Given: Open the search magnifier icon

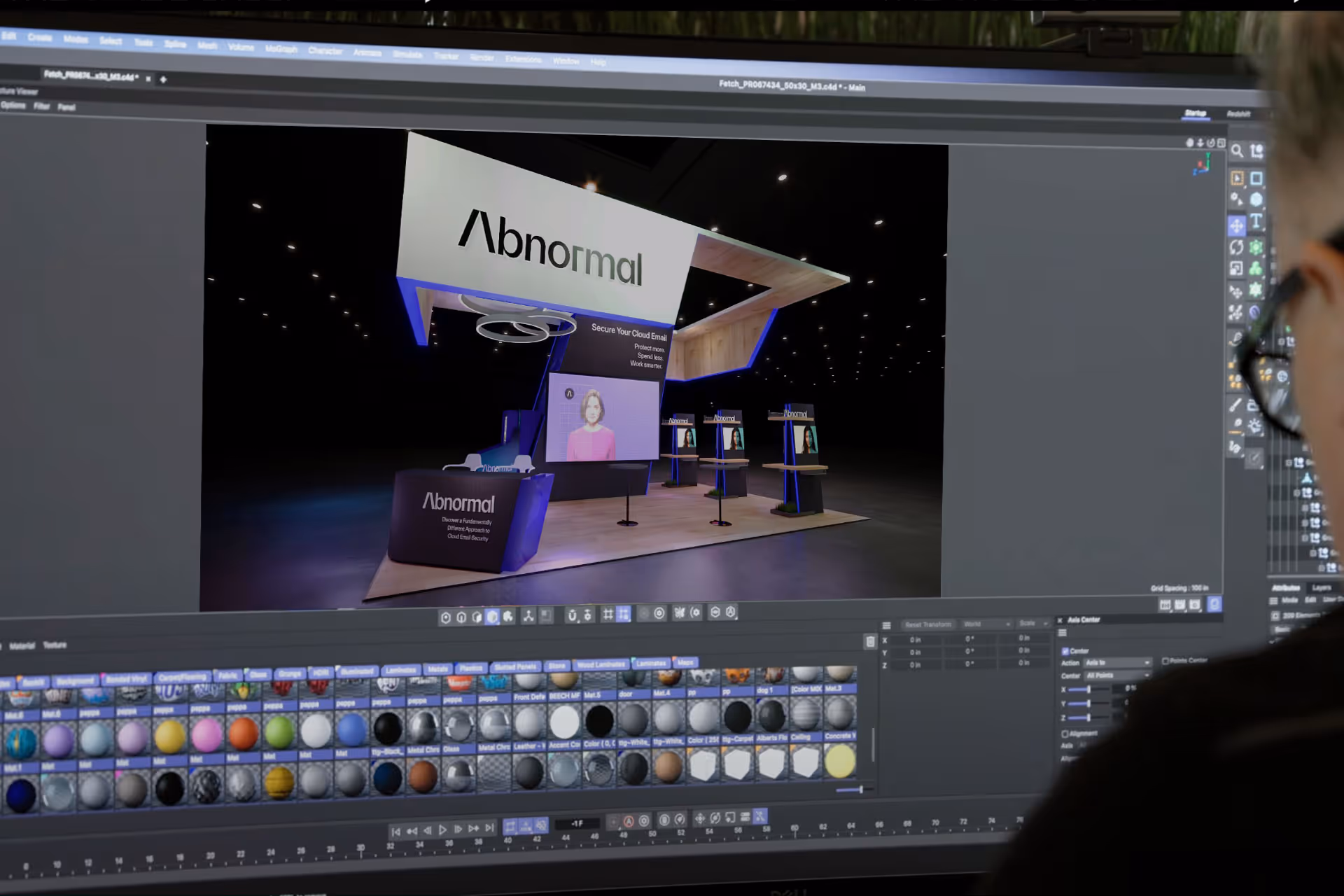Looking at the screenshot, I should click(x=1237, y=150).
